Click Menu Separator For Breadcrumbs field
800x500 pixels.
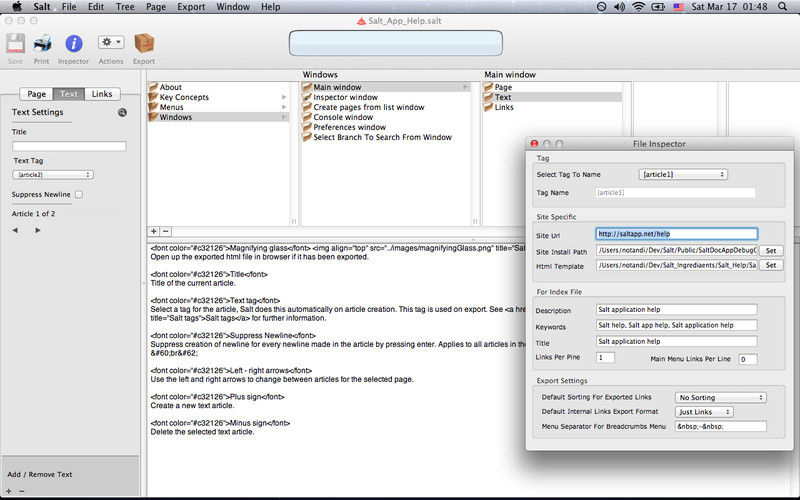[720, 426]
